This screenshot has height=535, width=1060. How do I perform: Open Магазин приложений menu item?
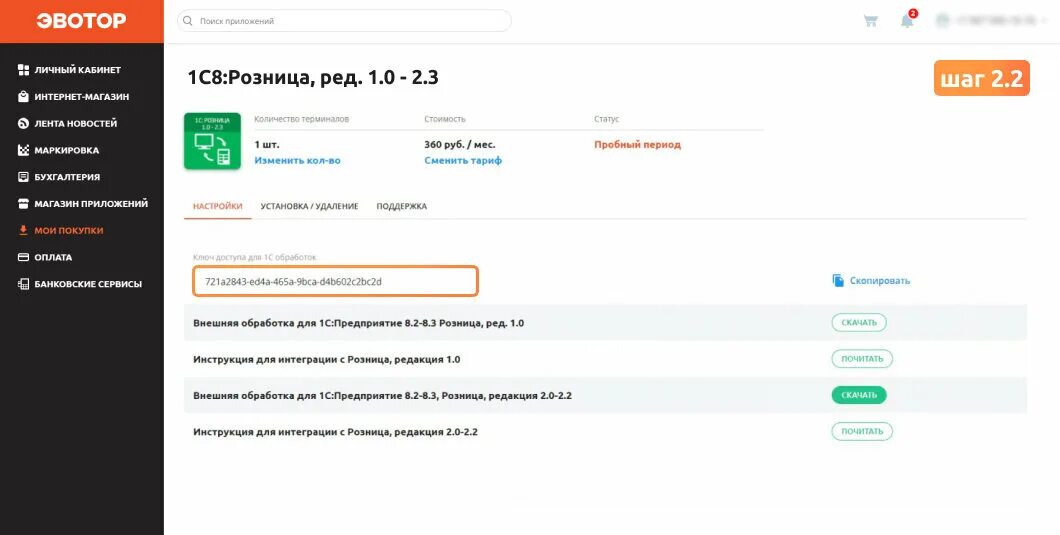coord(91,204)
